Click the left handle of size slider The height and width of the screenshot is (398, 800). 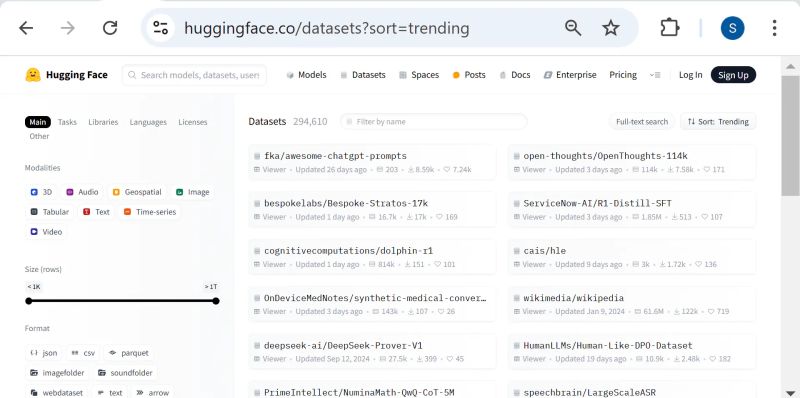click(x=29, y=301)
